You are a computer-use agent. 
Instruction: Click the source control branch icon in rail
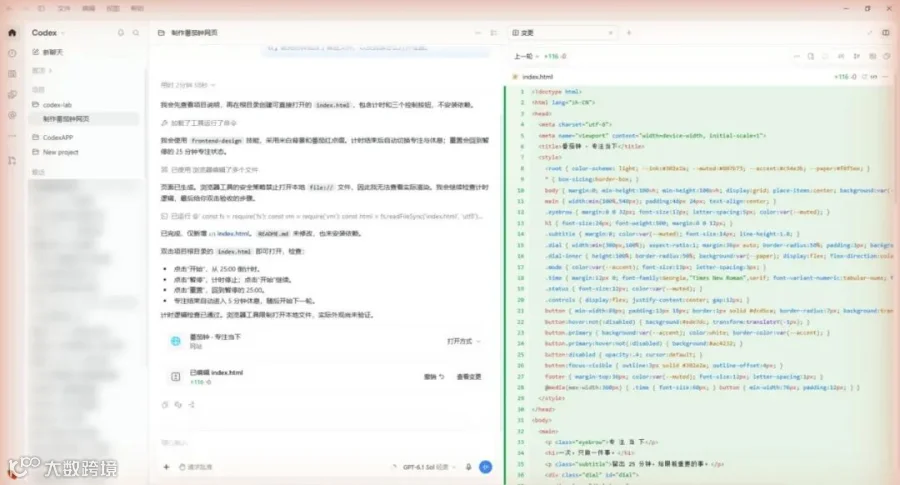12,161
